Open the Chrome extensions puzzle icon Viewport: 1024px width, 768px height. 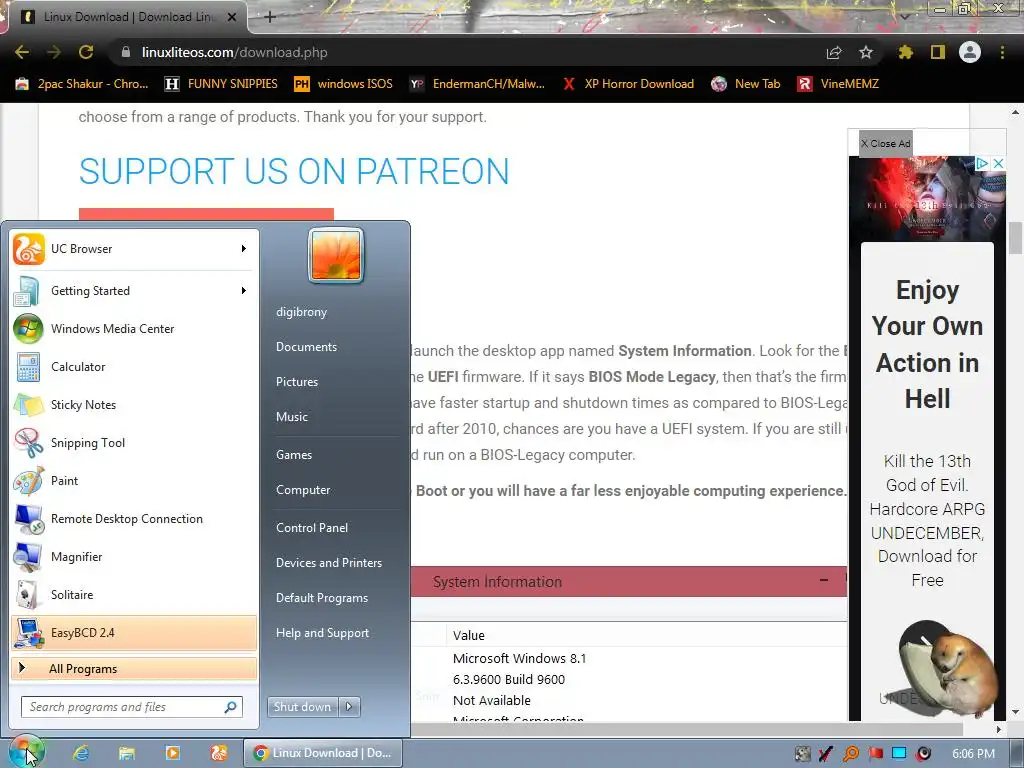point(905,52)
